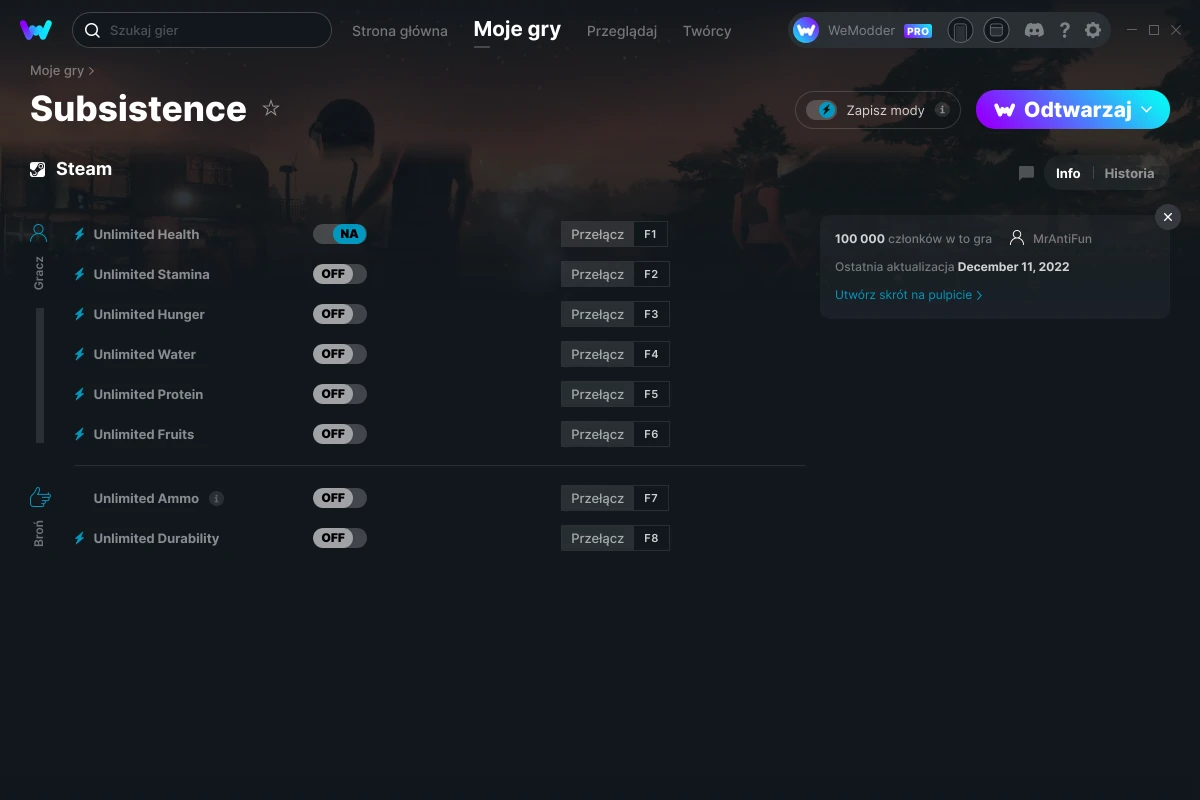Toggle the Zapisz mody switch

tap(822, 110)
